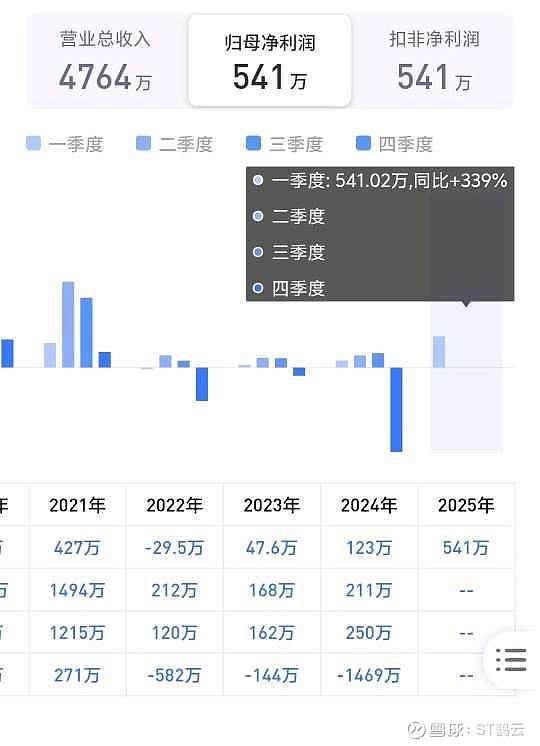Click the 2024 fourth-quarter negative bar

click(396, 410)
